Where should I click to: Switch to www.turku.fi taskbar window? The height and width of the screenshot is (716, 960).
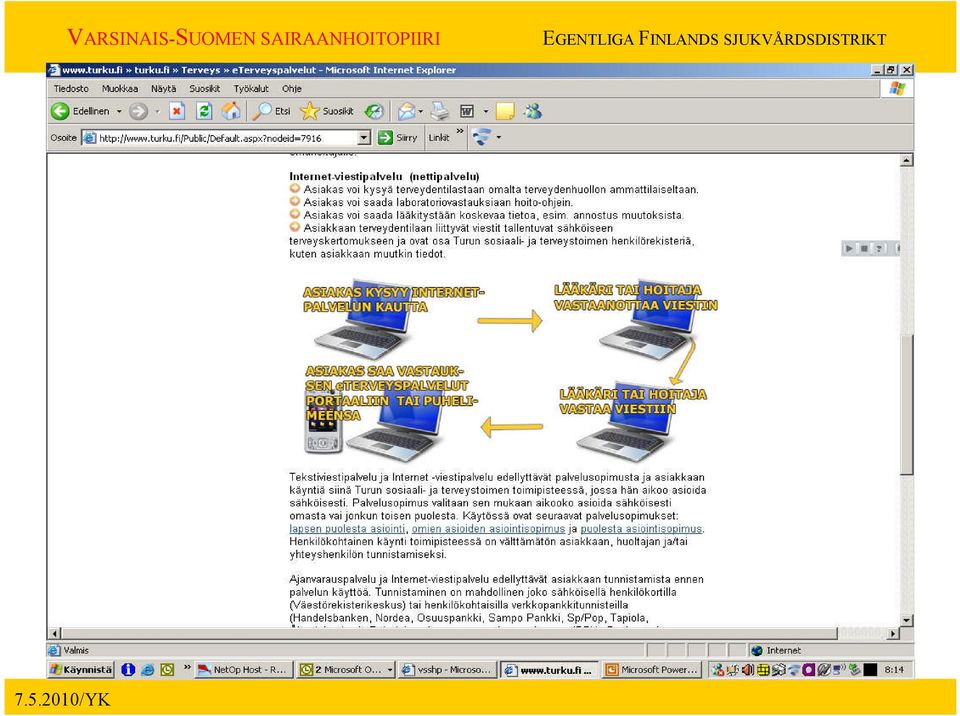pyautogui.click(x=549, y=669)
